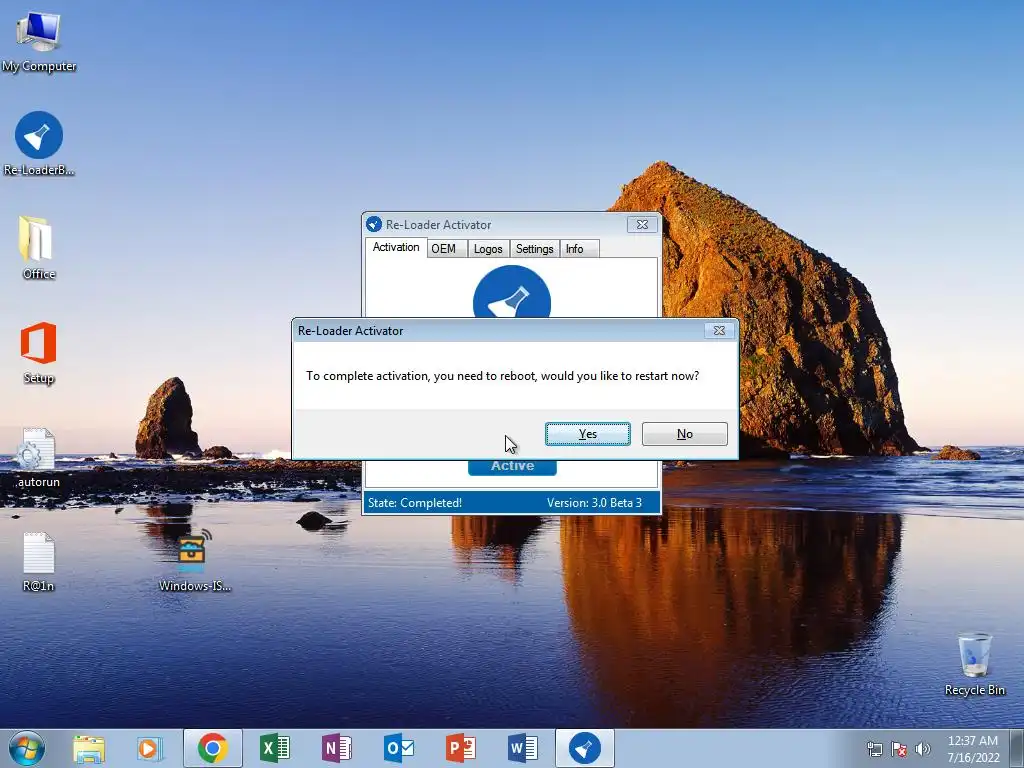Switch to the Activation tab
Viewport: 1024px width, 768px height.
396,248
